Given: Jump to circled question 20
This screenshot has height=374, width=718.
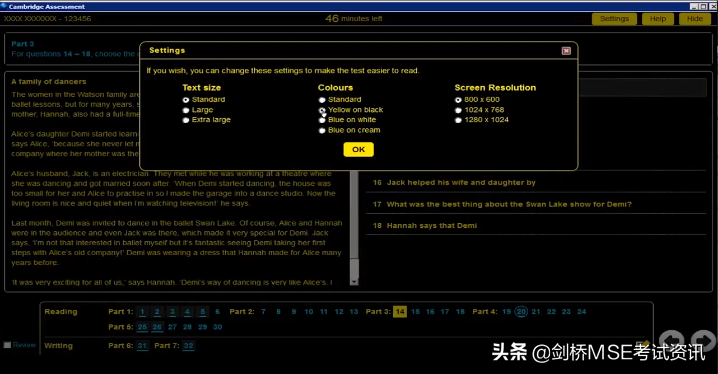Looking at the screenshot, I should pyautogui.click(x=521, y=312).
